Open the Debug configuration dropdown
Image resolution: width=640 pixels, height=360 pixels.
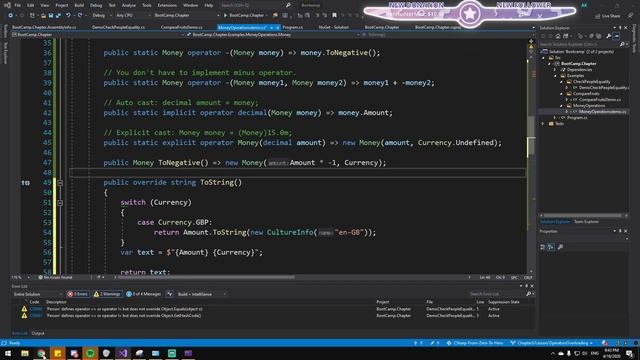click(101, 16)
